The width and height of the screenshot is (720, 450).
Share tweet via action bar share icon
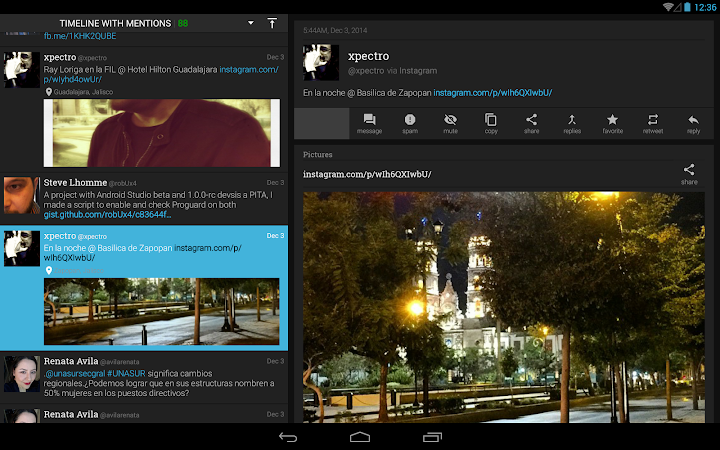(531, 123)
